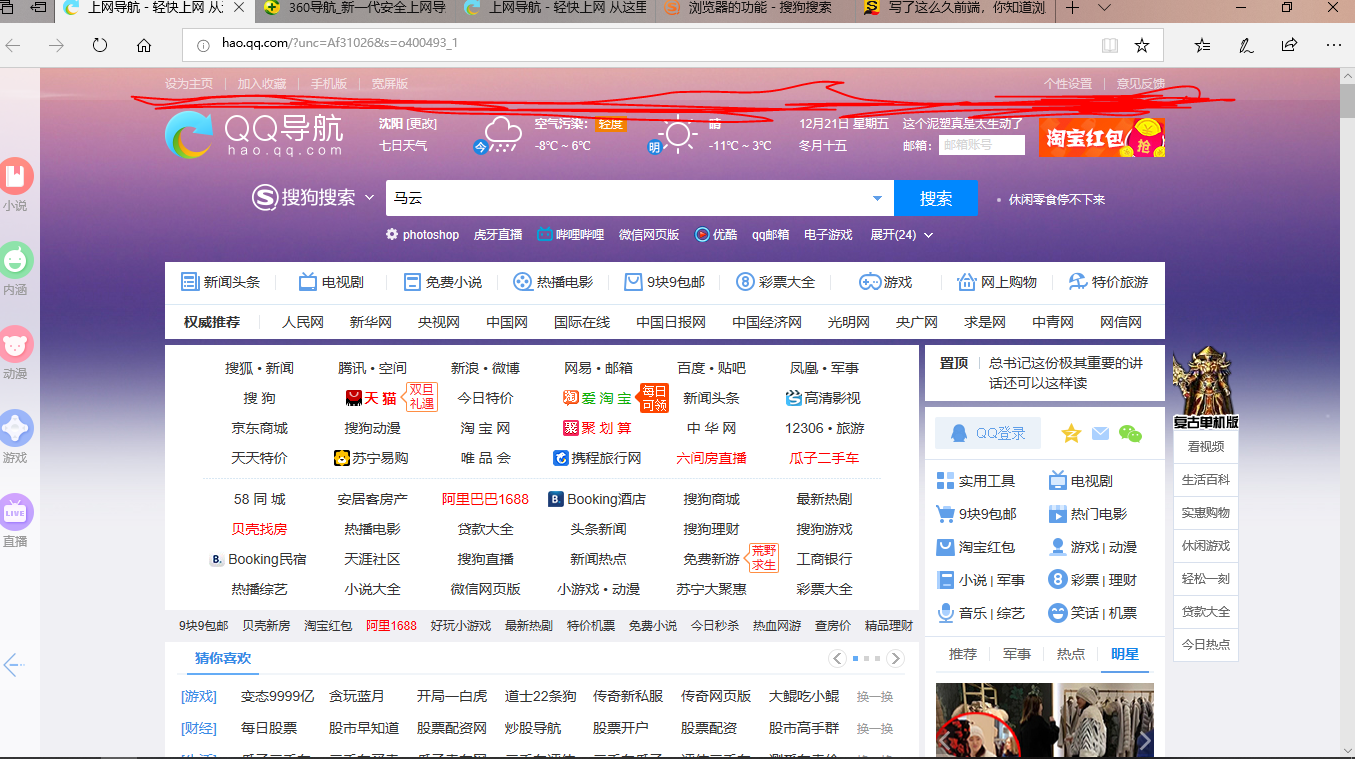Screen dimensions: 1355x759
Task: Open the 电视剧 category
Action: pos(331,282)
